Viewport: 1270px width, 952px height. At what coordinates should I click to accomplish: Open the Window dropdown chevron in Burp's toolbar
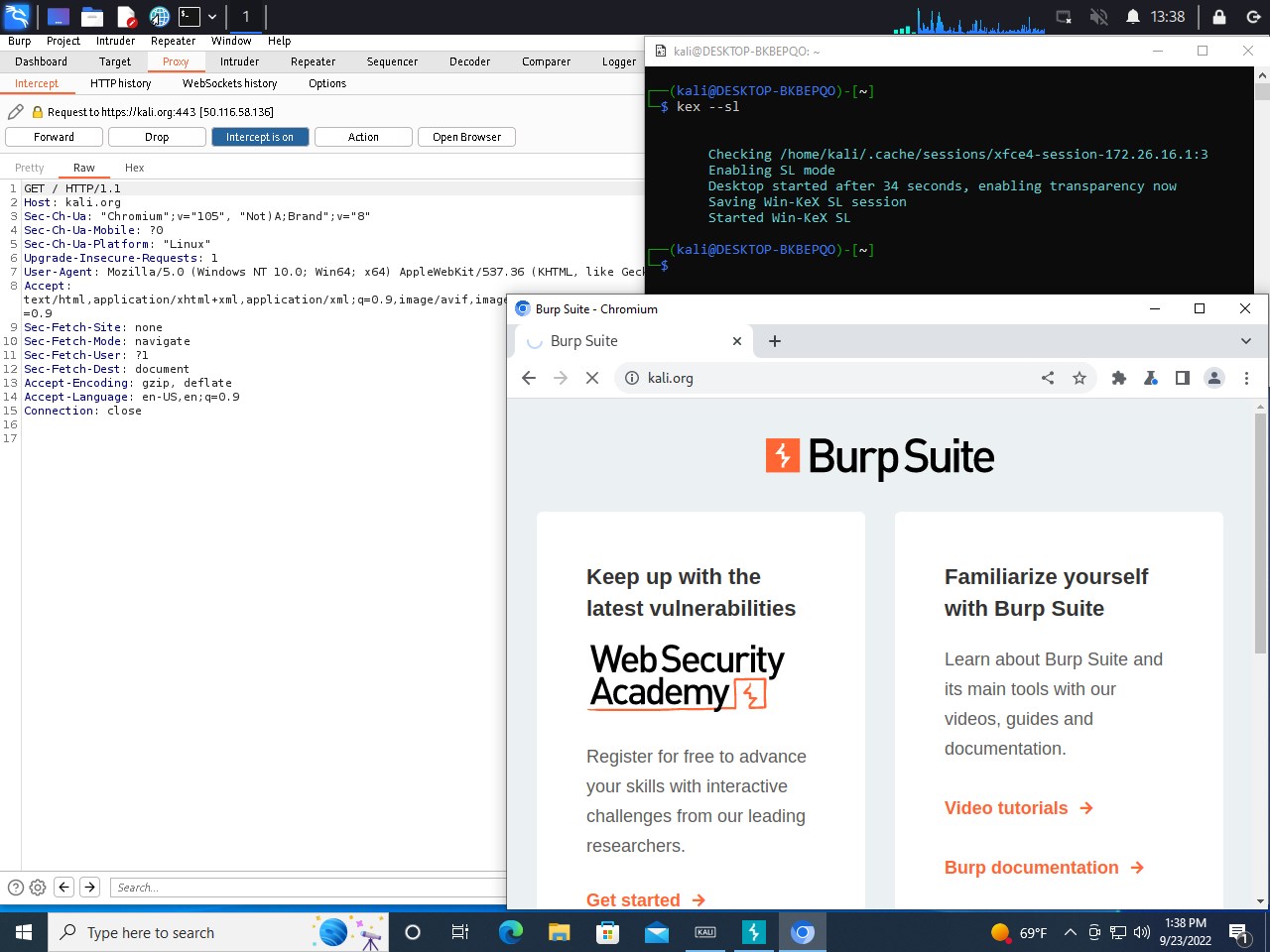(231, 41)
